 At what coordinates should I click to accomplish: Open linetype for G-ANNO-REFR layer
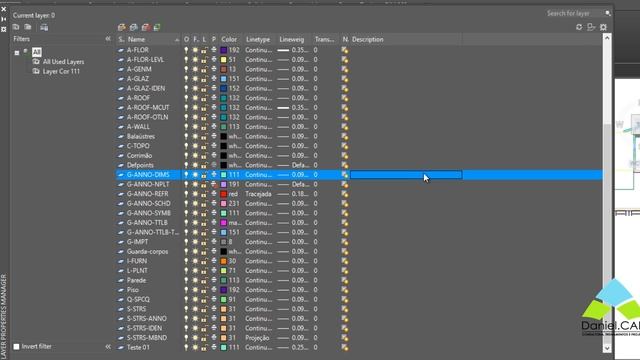click(258, 194)
